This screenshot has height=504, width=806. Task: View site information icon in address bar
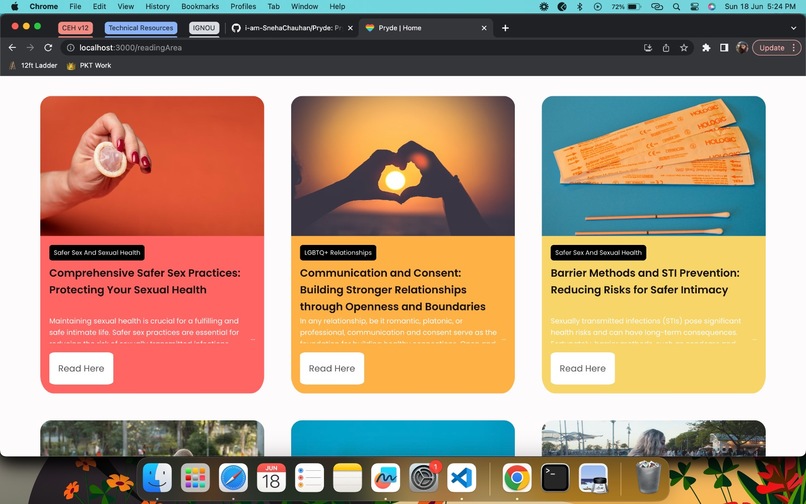point(70,48)
